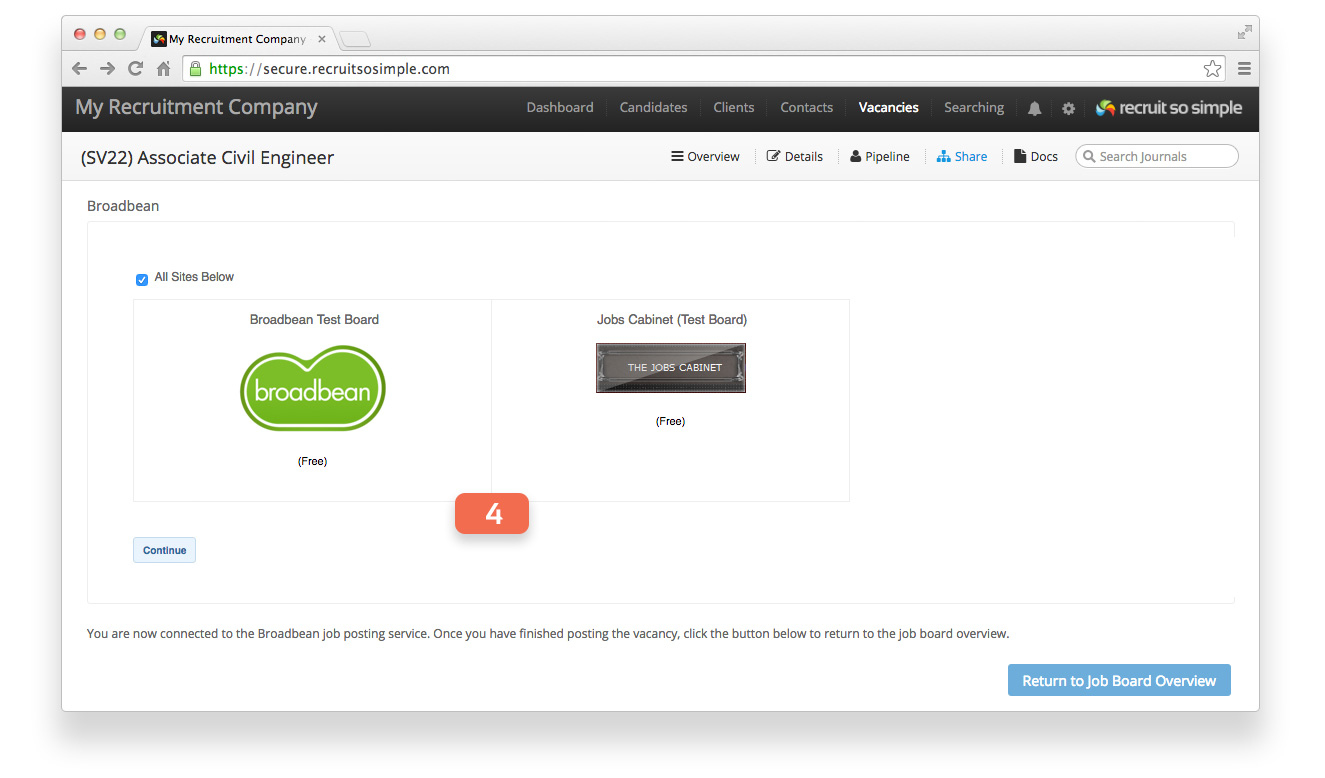This screenshot has height=778, width=1325.
Task: Go to the Candidates tab
Action: (x=653, y=108)
